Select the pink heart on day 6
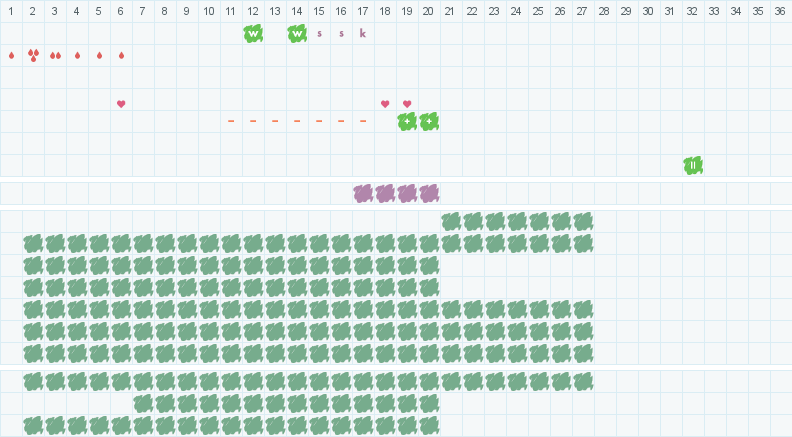 pyautogui.click(x=121, y=104)
